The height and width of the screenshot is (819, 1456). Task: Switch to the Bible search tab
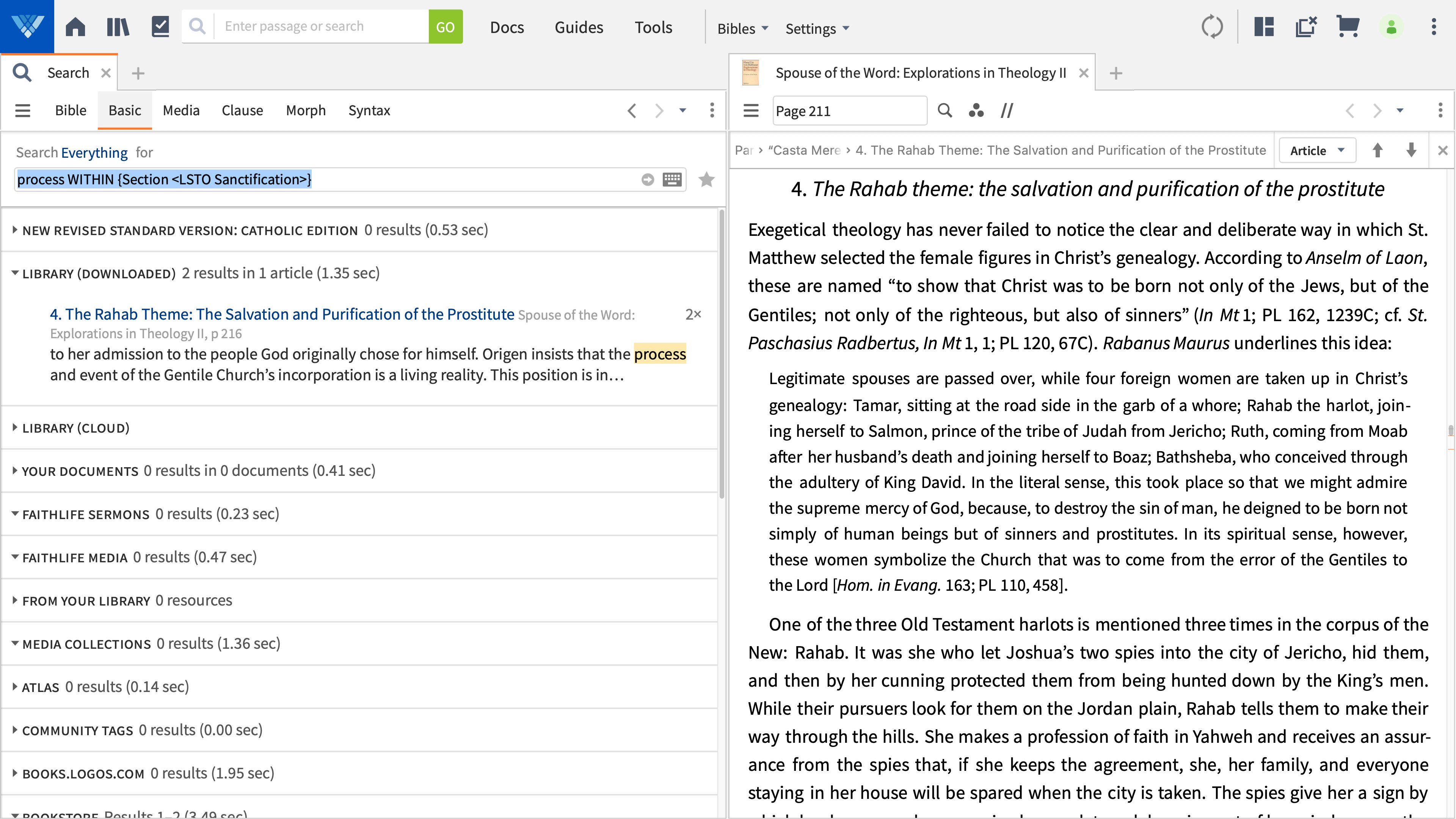point(71,110)
